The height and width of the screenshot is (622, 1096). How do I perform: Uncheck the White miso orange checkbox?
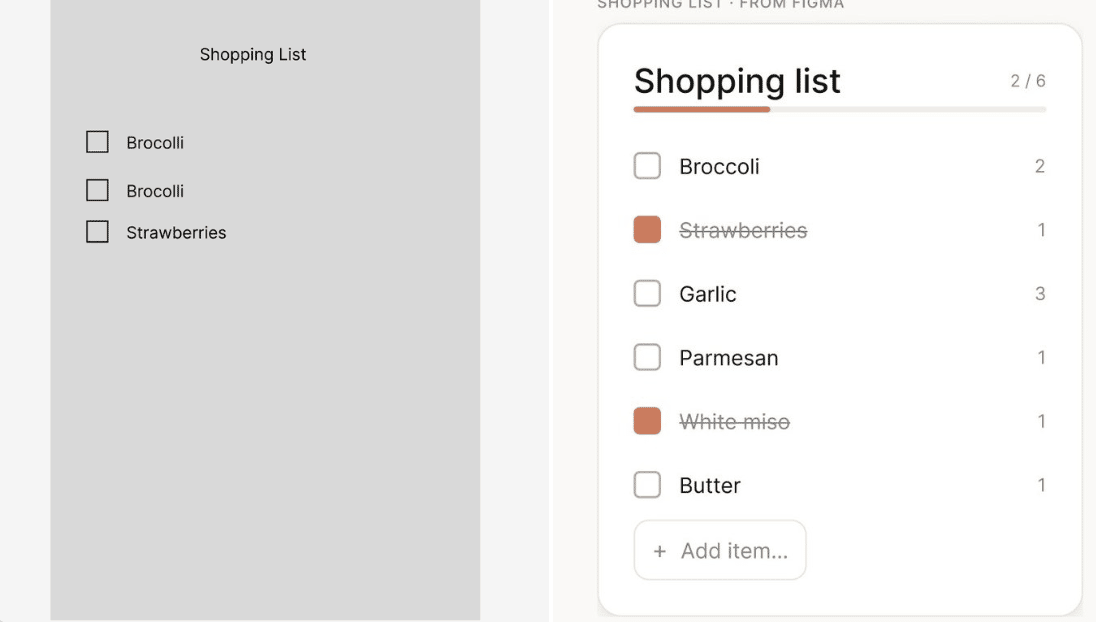point(647,422)
